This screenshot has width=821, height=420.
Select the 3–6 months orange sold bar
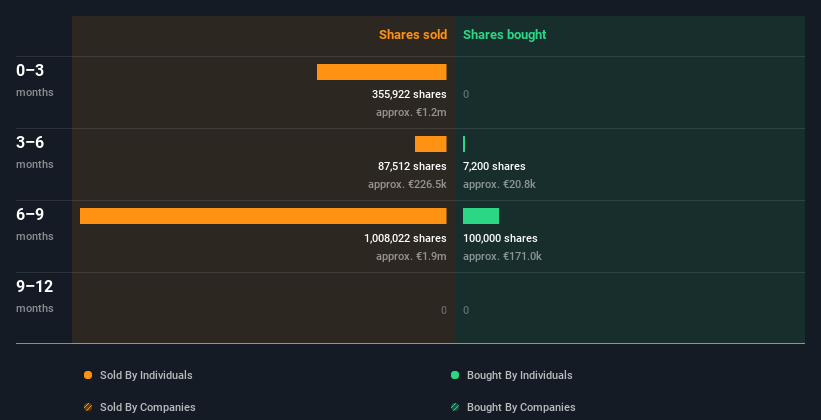(x=430, y=144)
